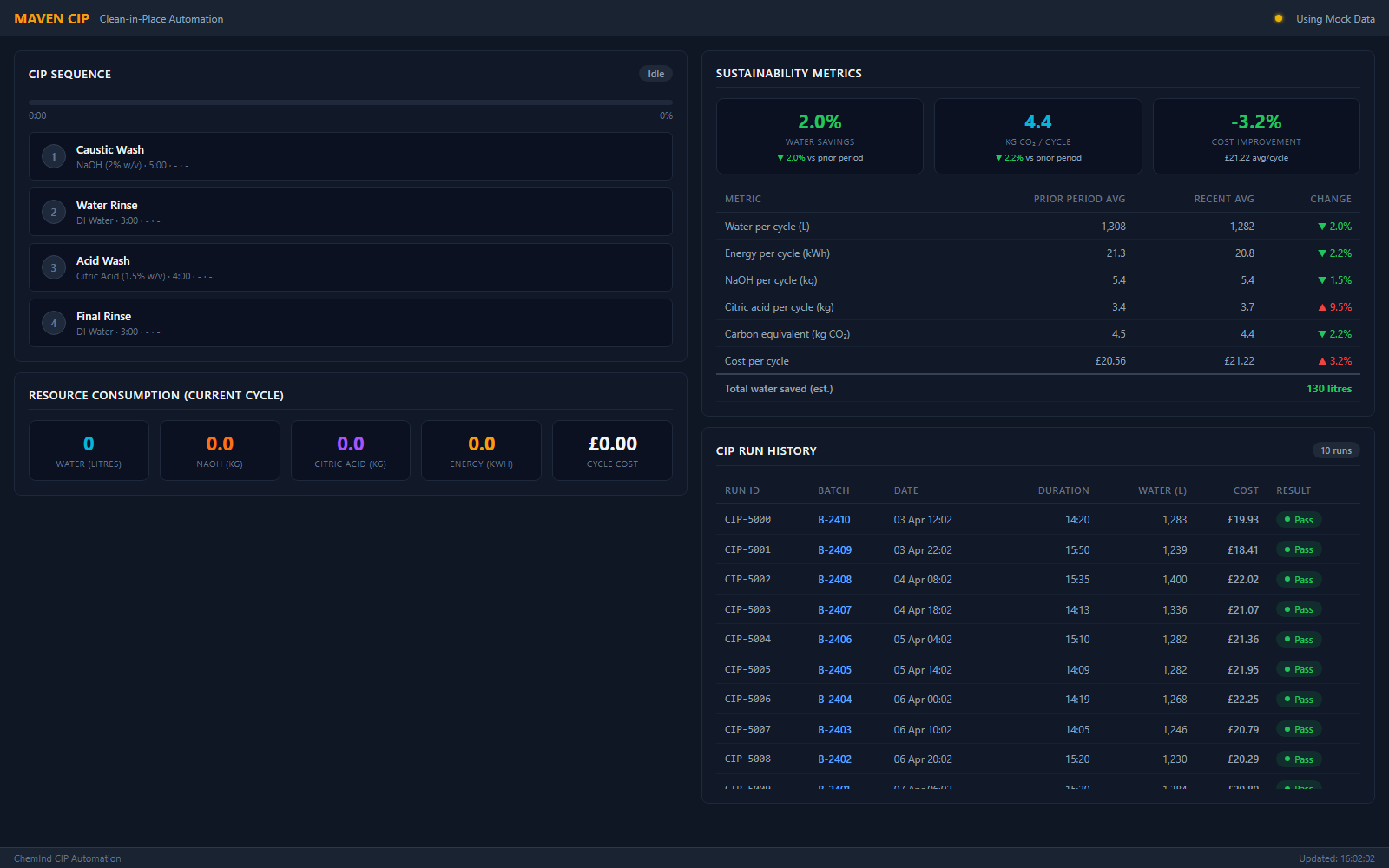Click the down arrow under 2.0% Water Savings

point(780,157)
